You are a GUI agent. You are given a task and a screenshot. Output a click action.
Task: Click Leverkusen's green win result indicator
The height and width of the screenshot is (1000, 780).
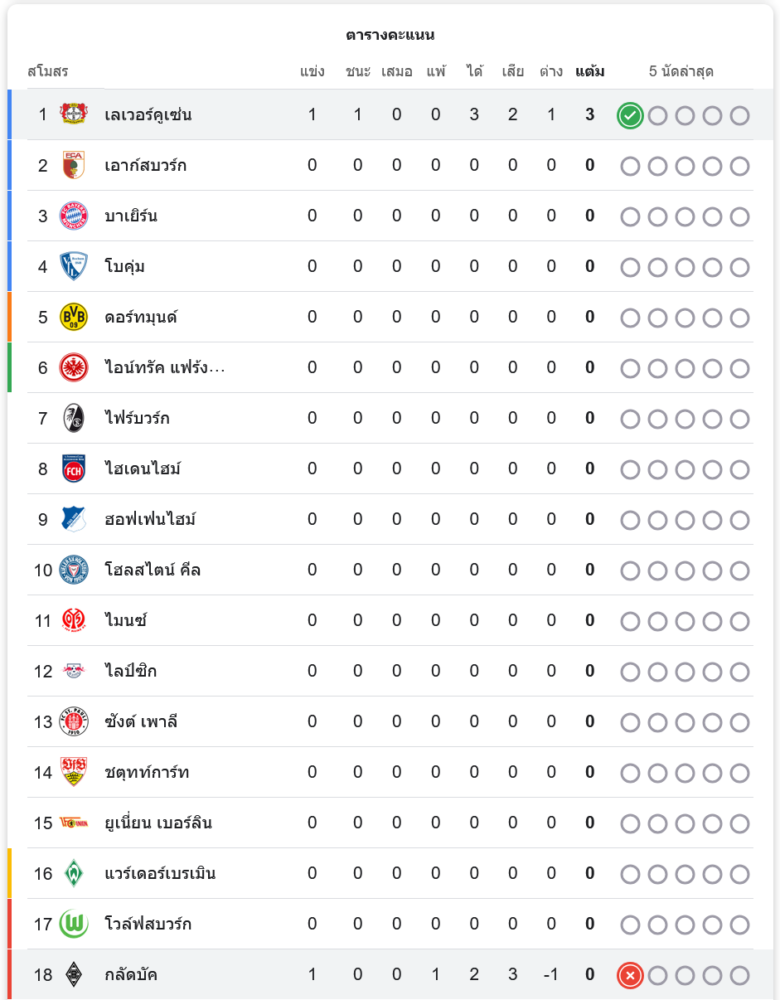tap(629, 116)
